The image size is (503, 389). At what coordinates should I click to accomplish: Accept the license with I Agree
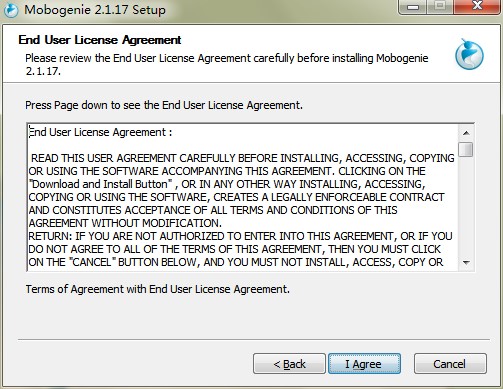pyautogui.click(x=364, y=364)
